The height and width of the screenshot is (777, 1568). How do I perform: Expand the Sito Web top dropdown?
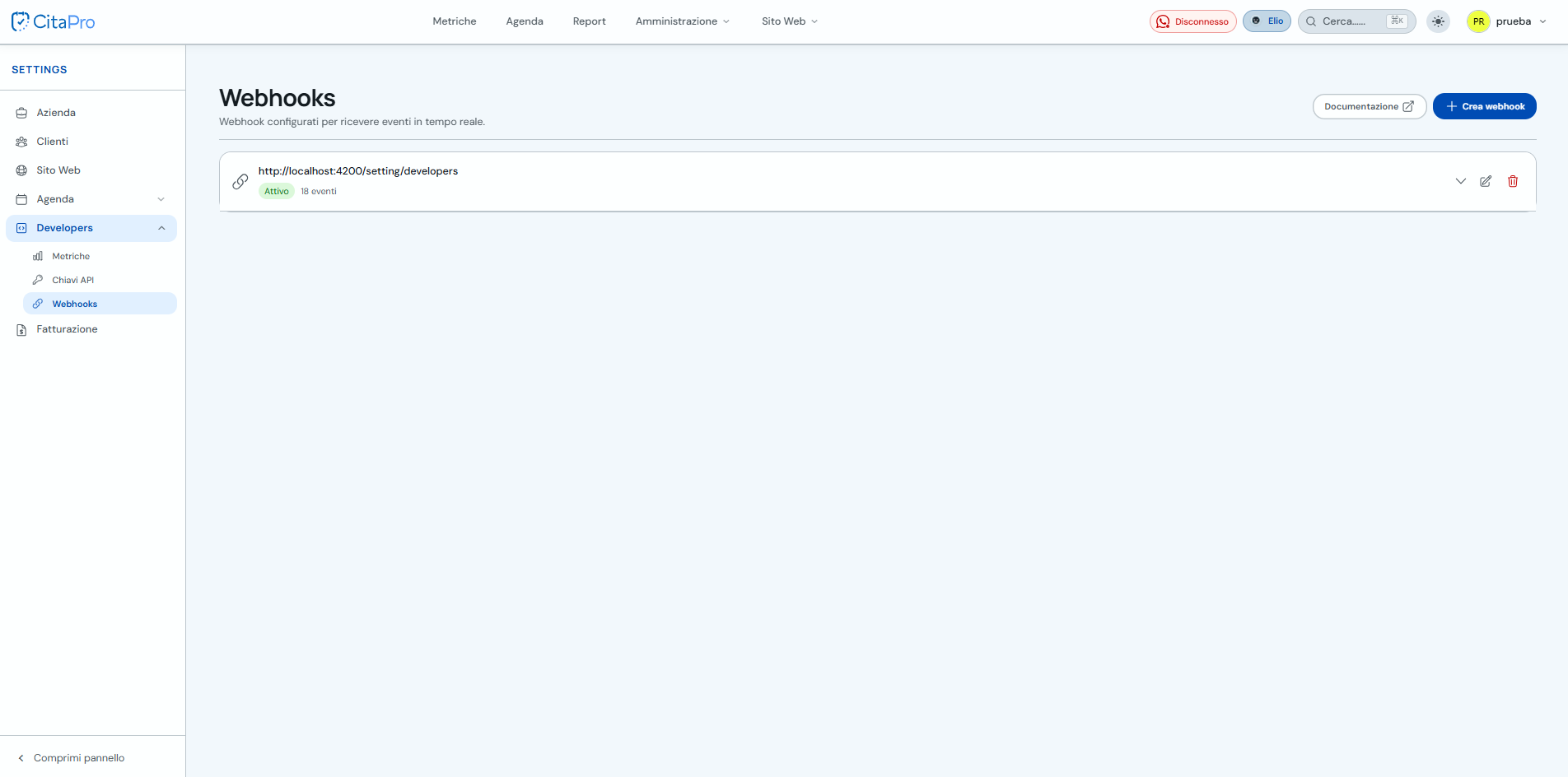(790, 21)
